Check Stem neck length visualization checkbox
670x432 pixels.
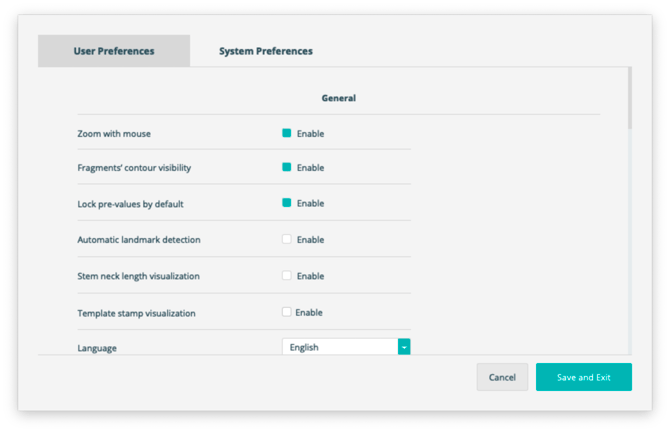(x=286, y=276)
